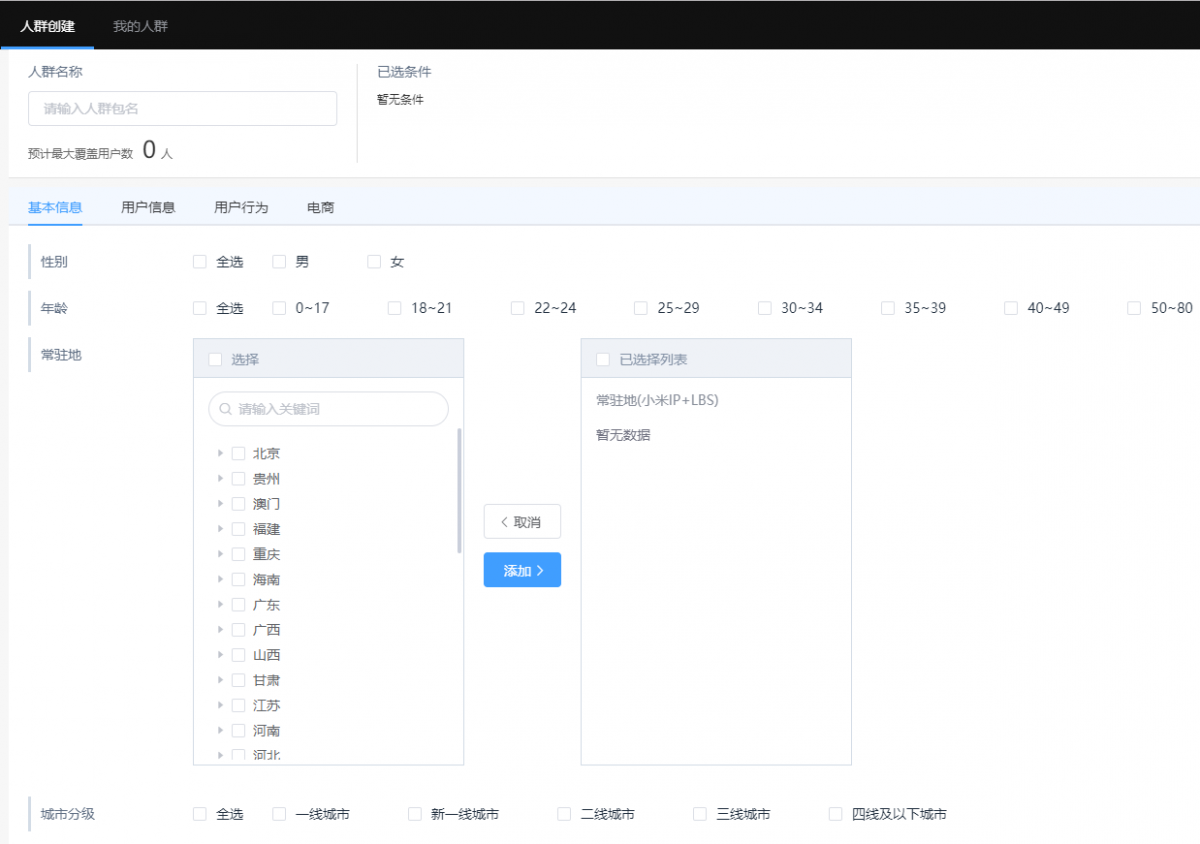Tick the 一线城市 checkbox
The width and height of the screenshot is (1200, 844).
(x=279, y=814)
